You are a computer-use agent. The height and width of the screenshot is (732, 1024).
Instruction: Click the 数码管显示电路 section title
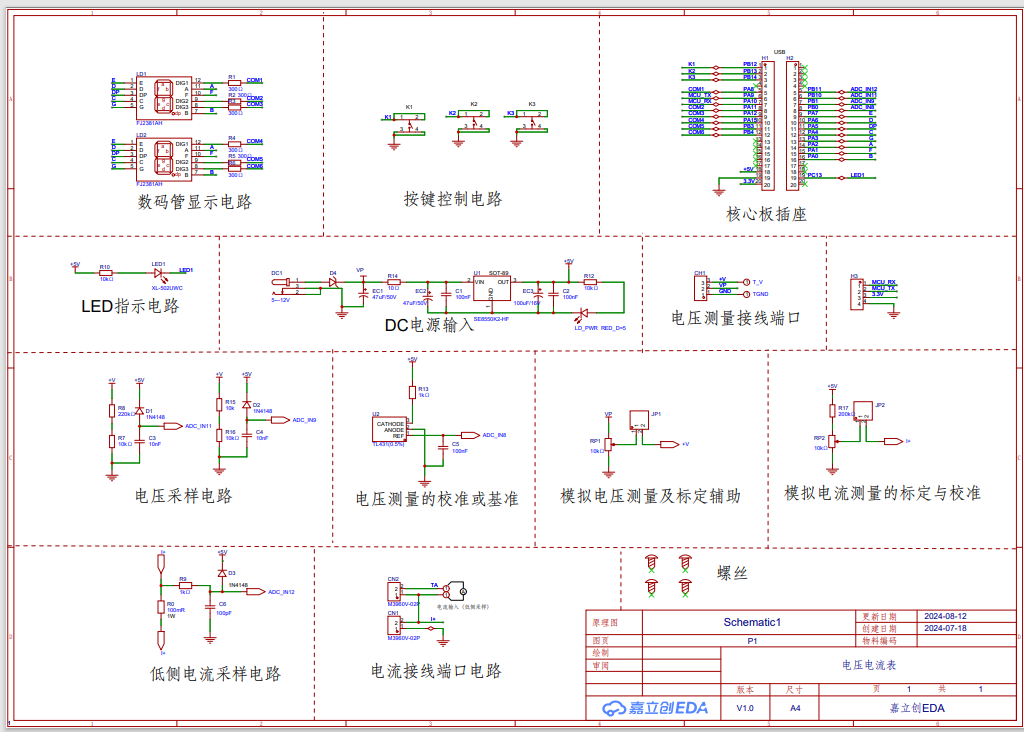pos(195,202)
